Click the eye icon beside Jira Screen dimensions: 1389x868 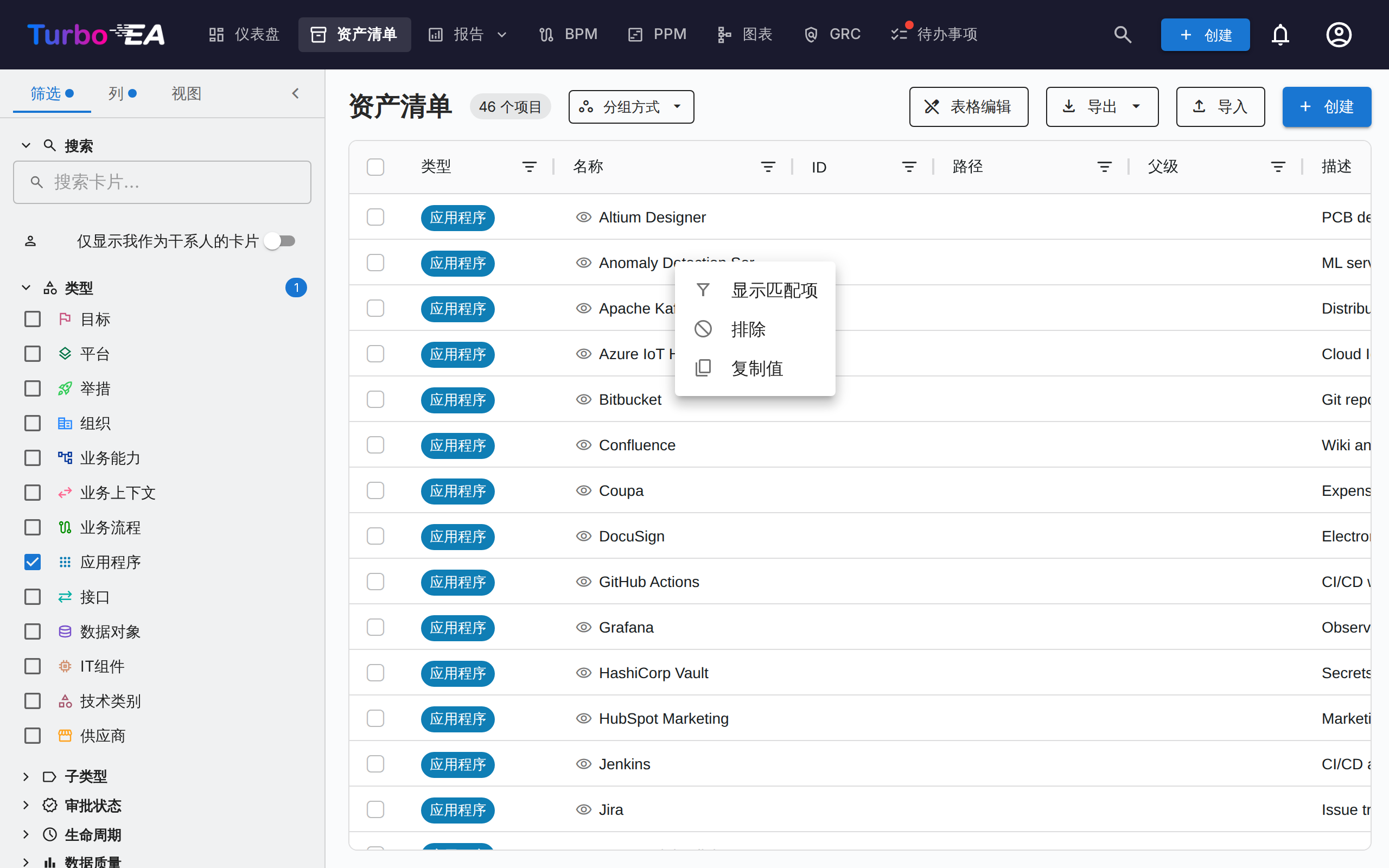[x=584, y=809]
